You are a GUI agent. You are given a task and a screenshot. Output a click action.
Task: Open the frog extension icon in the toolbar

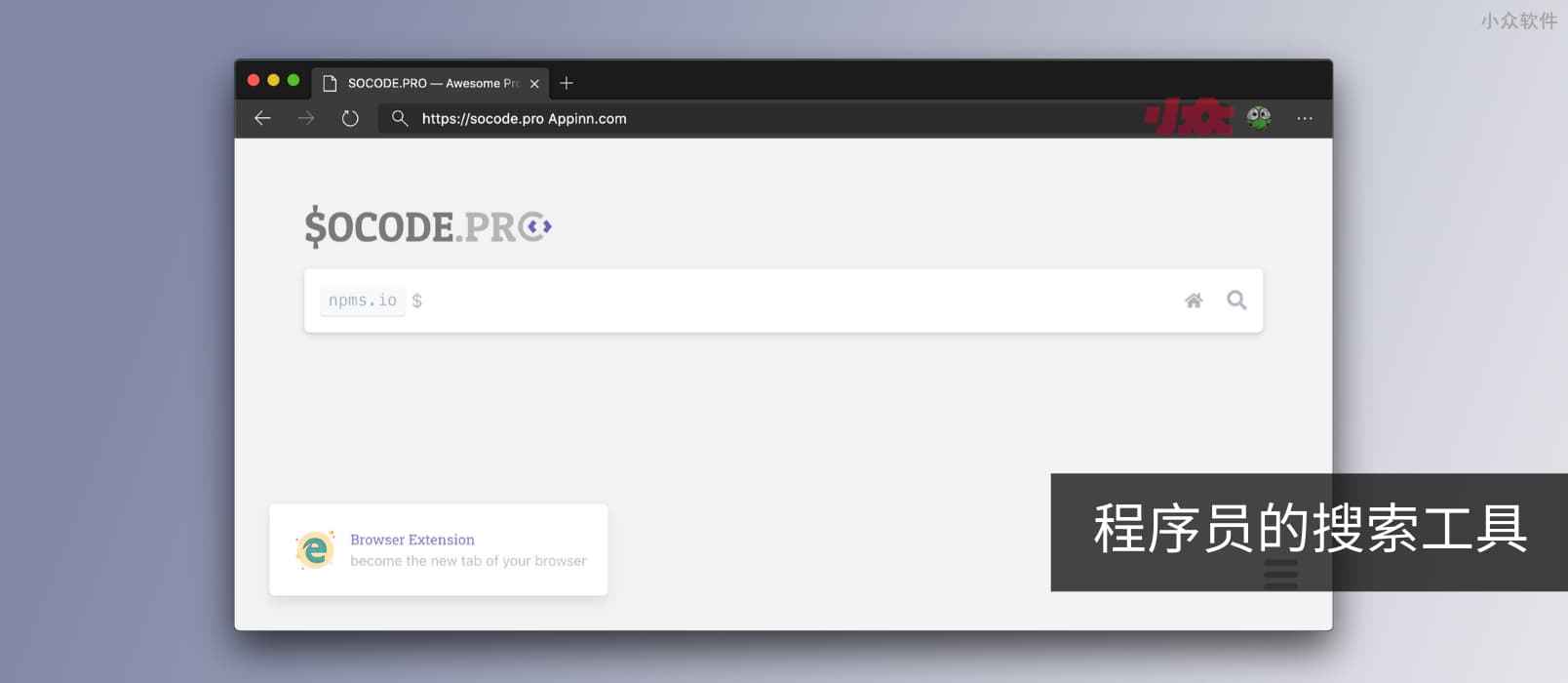point(1259,118)
